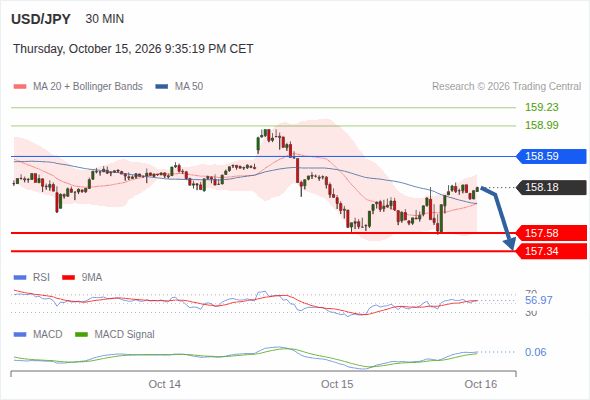
Task: Click the MA 20 + Bollinger Bands legend swatch
Action: [x=20, y=87]
